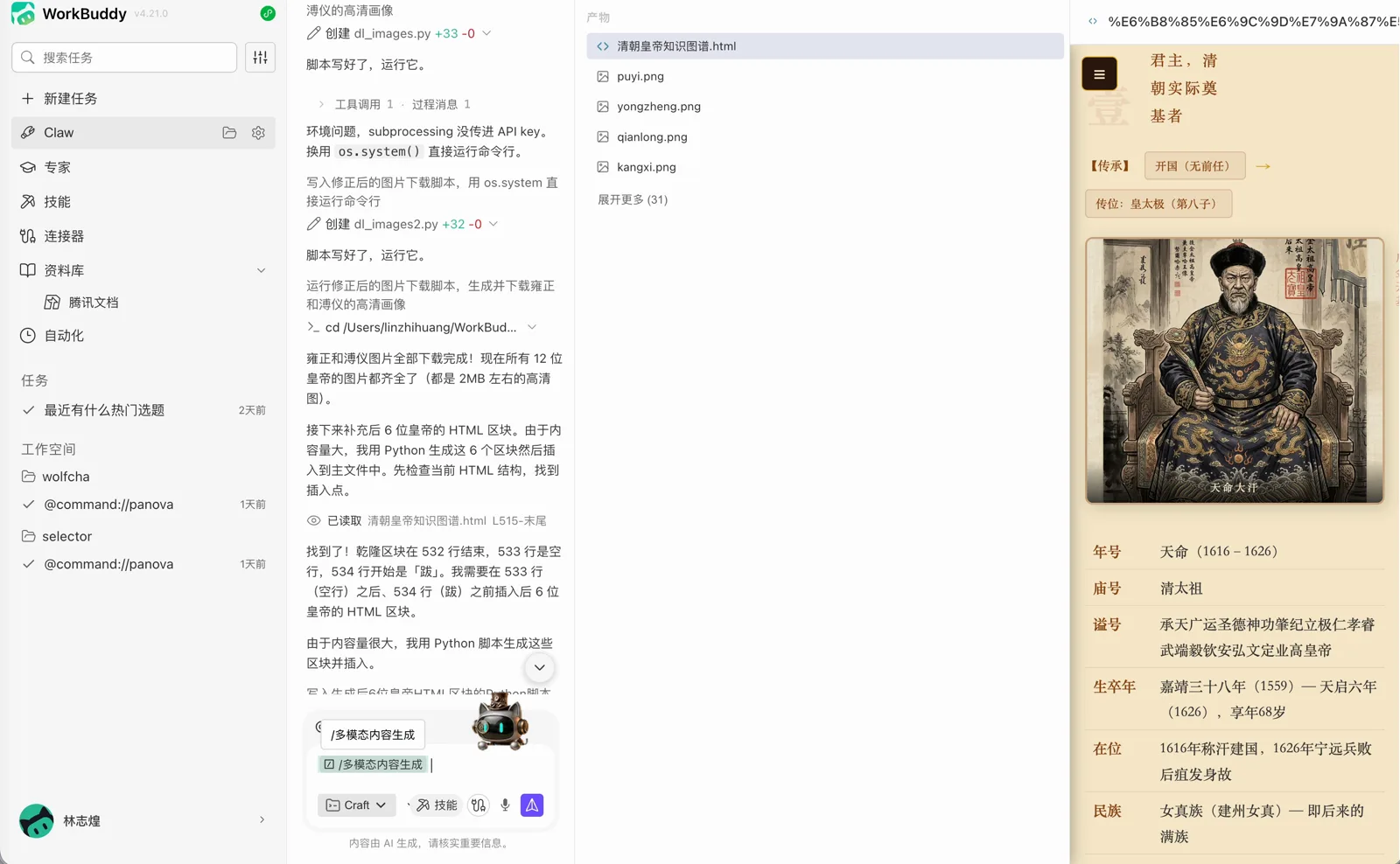This screenshot has height=864, width=1400.
Task: Open the task filter settings icon
Action: tap(260, 57)
